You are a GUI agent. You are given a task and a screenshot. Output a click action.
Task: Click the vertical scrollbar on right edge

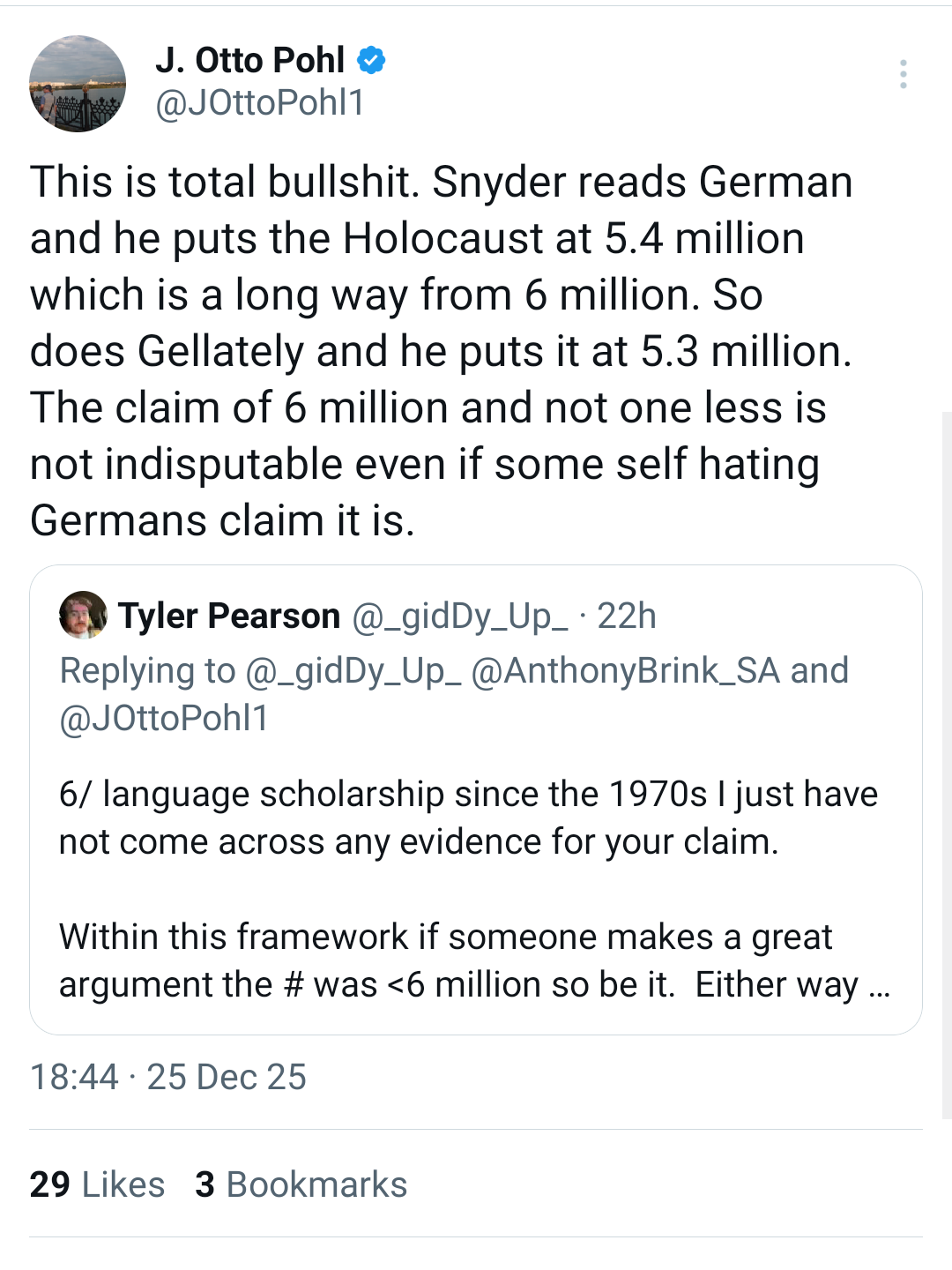click(x=947, y=758)
